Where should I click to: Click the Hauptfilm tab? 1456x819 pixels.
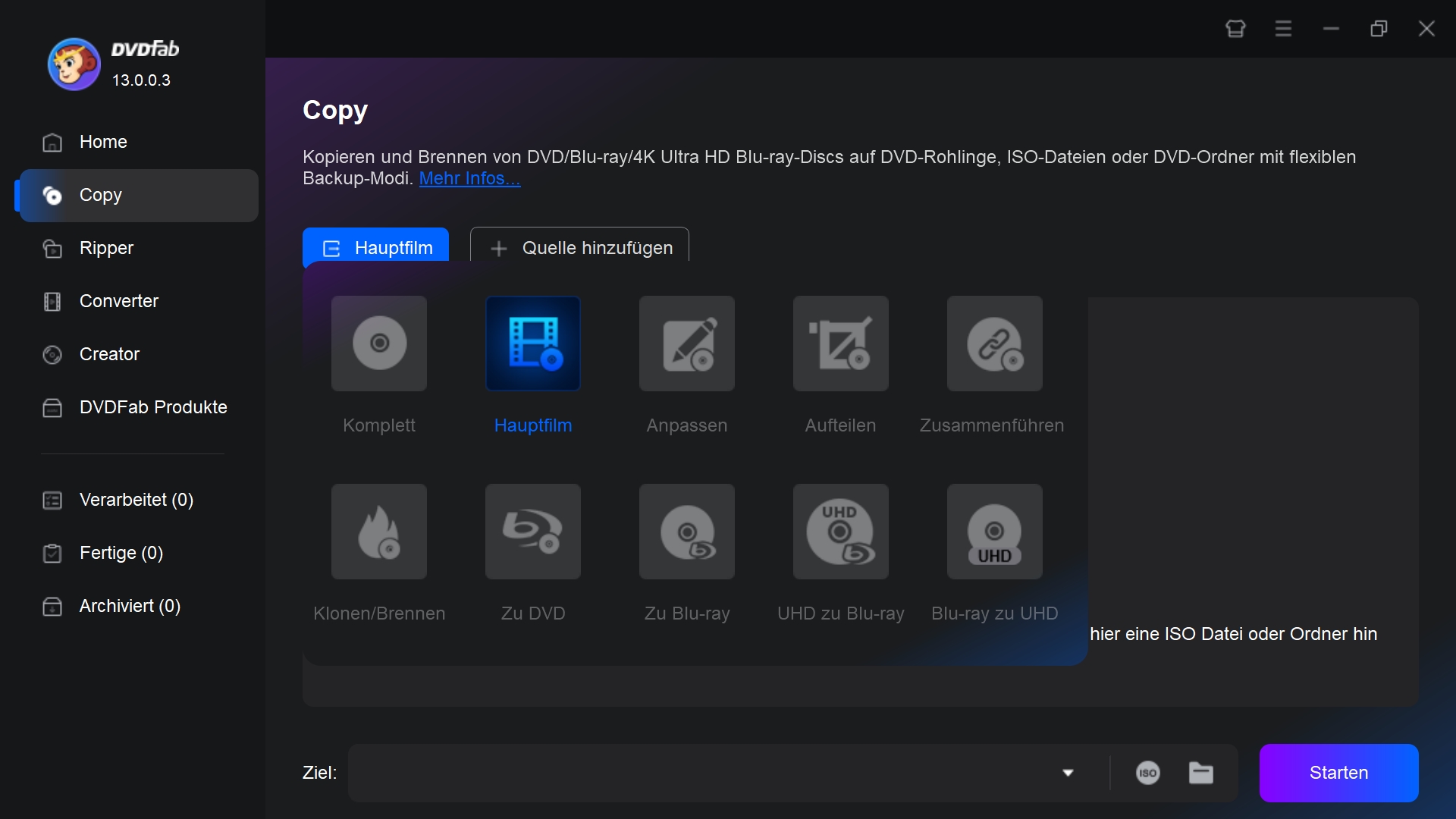coord(377,247)
